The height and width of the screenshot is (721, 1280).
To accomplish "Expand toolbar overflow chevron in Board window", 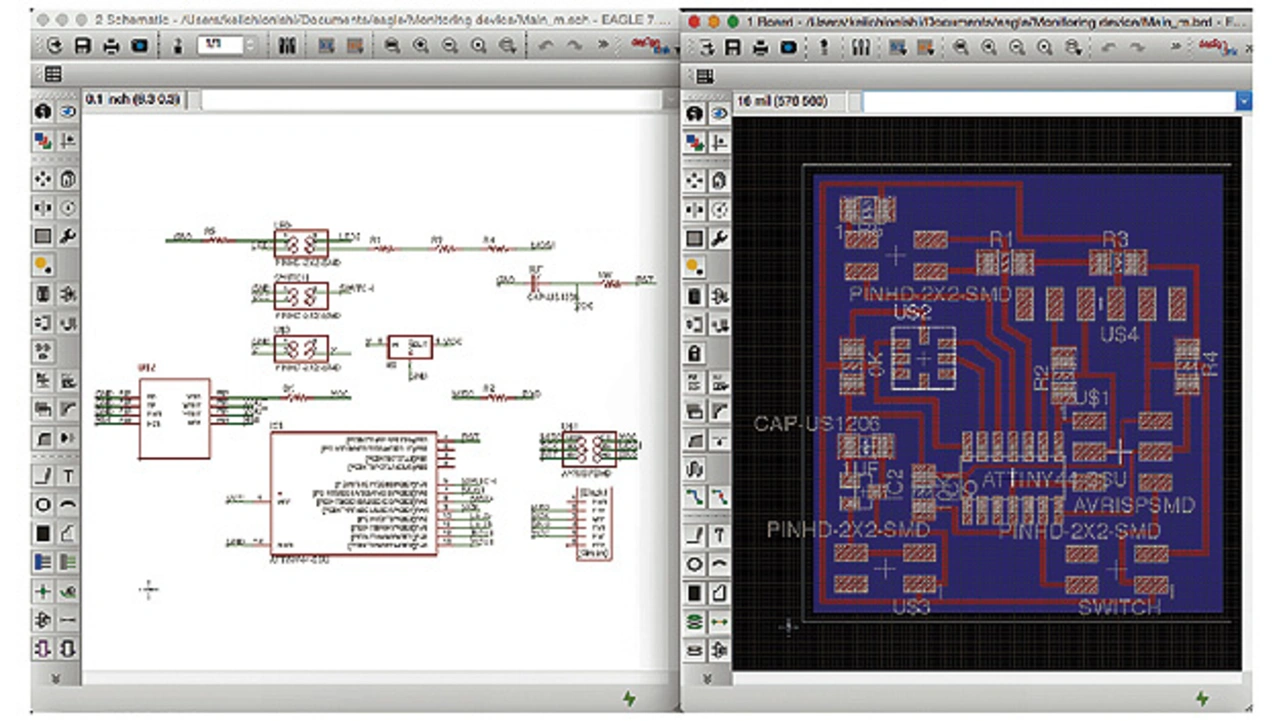I will click(1176, 47).
